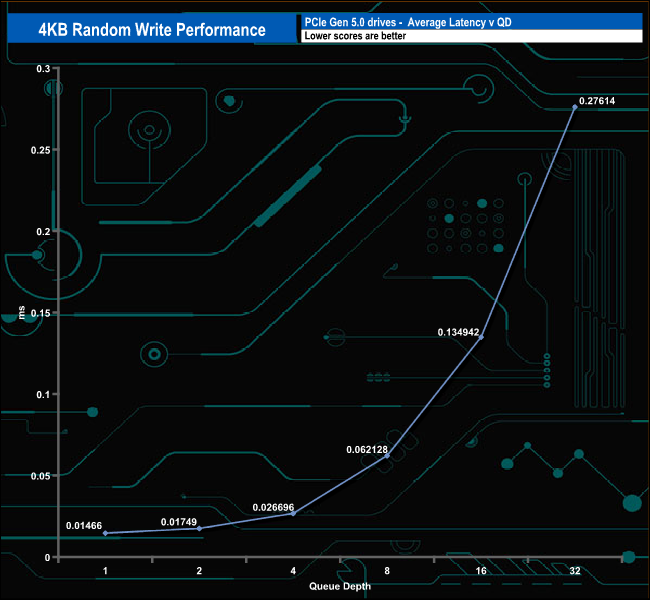Select the data point at queue depth 4
Image resolution: width=650 pixels, height=600 pixels.
point(293,513)
